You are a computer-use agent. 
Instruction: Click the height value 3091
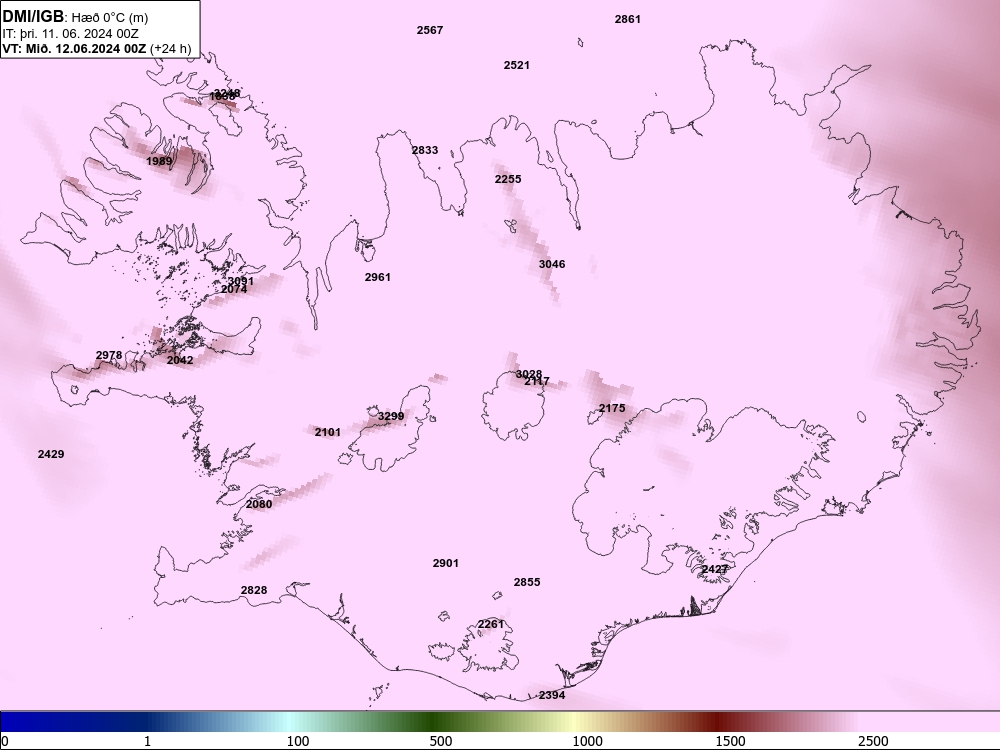pos(240,281)
